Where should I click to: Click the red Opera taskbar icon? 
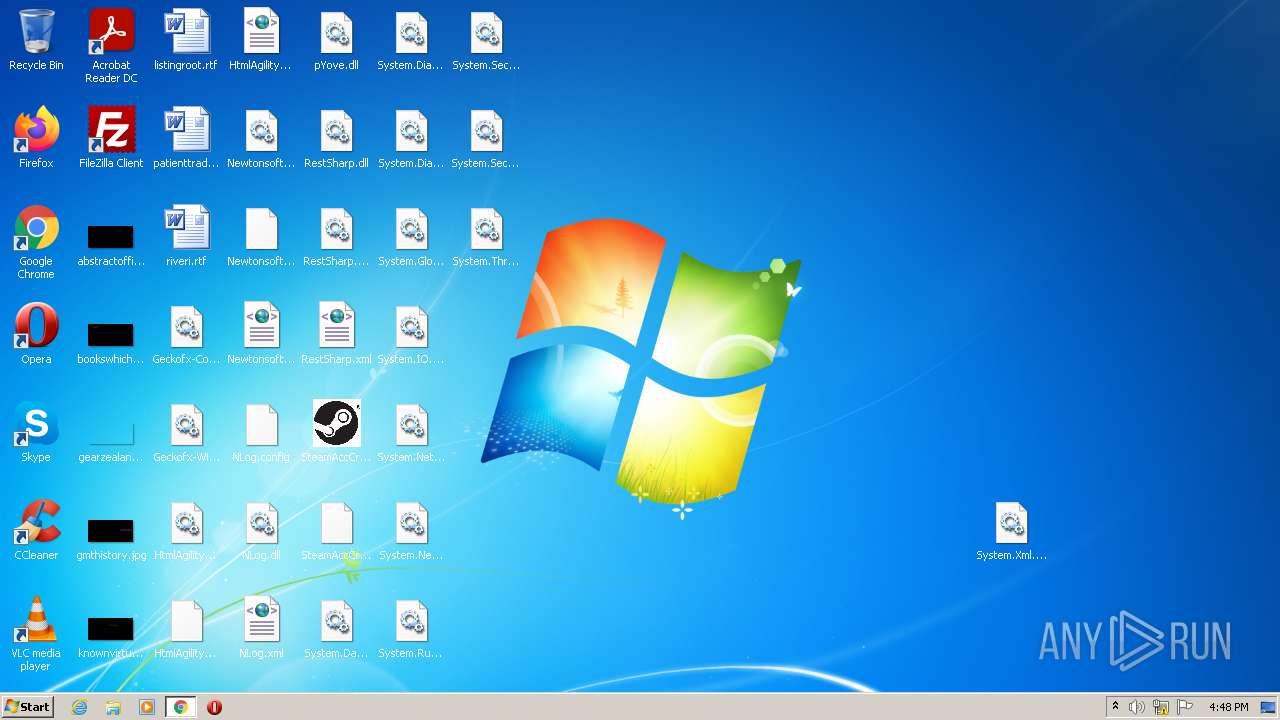point(214,707)
